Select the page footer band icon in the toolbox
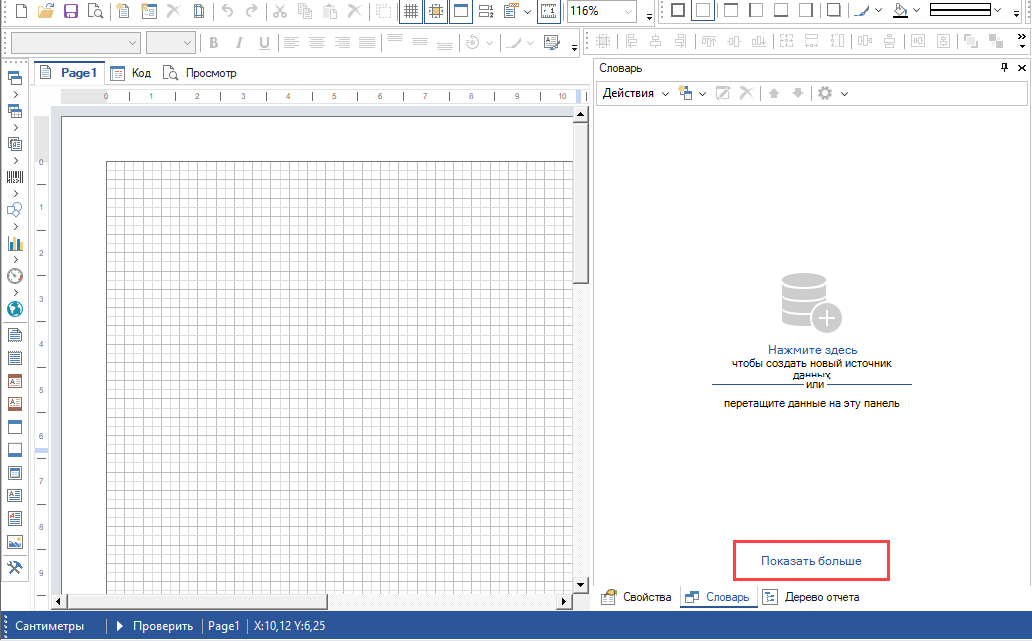The width and height of the screenshot is (1032, 641). [14, 450]
